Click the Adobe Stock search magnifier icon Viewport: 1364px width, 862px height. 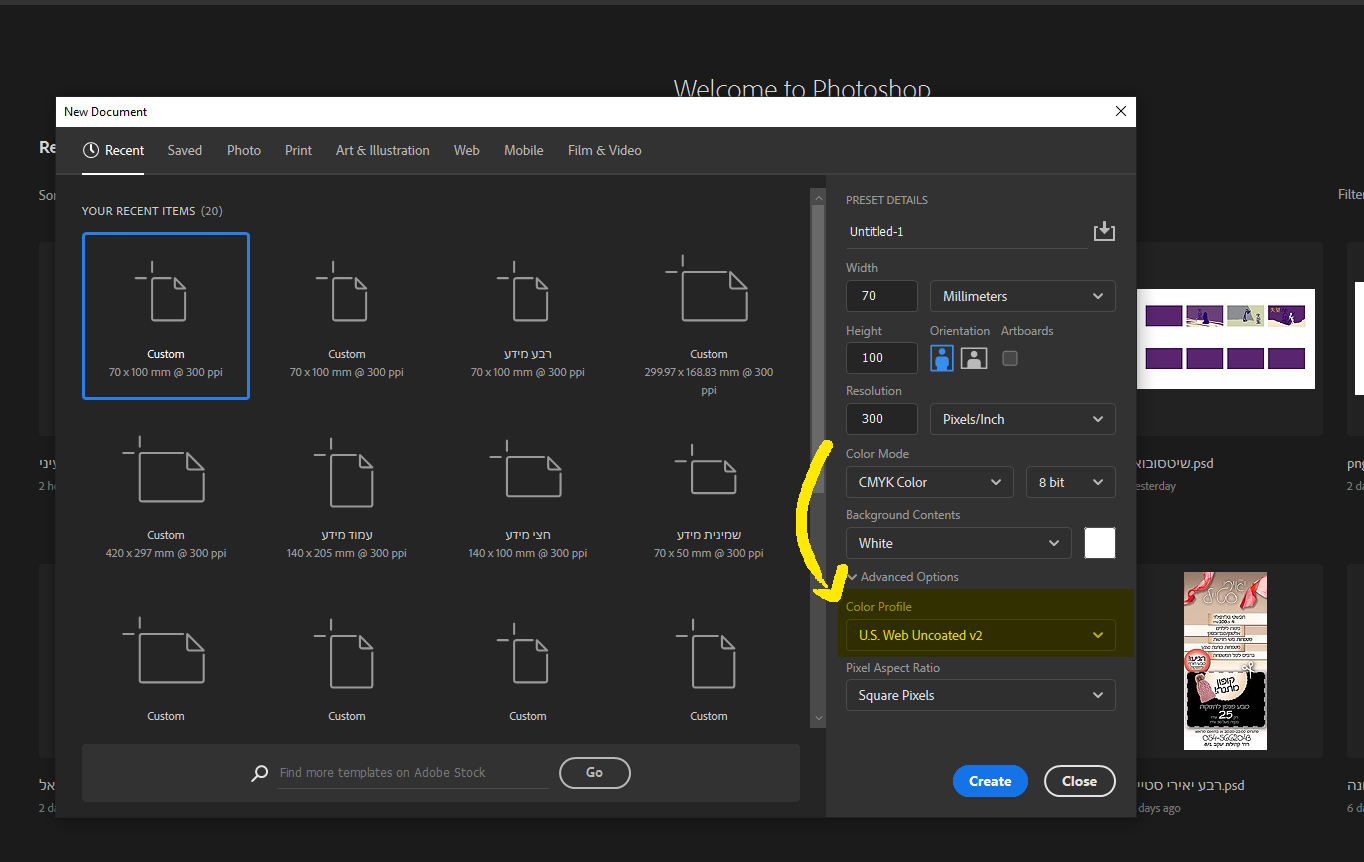coord(260,773)
